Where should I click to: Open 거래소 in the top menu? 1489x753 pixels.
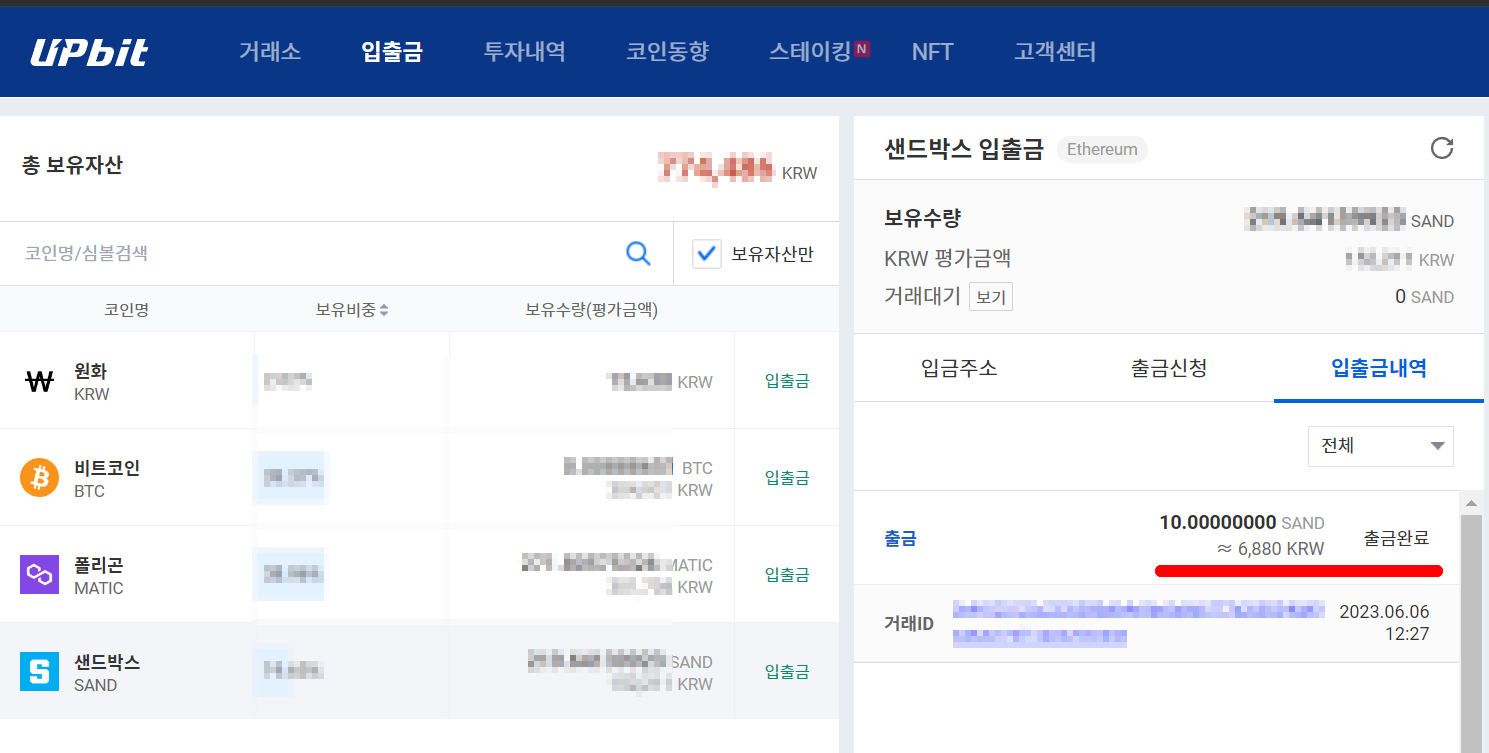pos(270,52)
